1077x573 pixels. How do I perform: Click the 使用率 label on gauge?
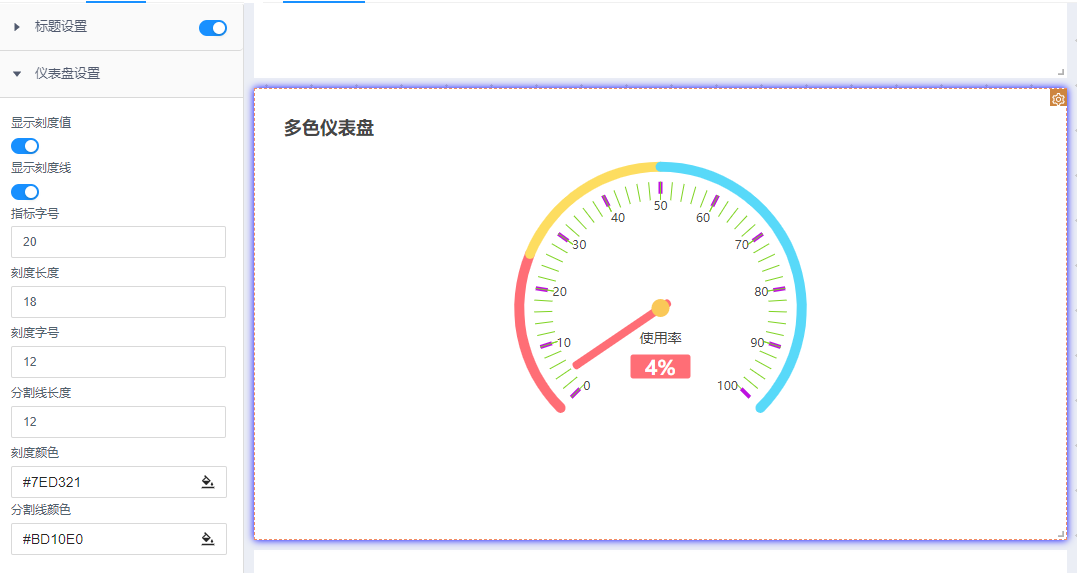pos(661,338)
